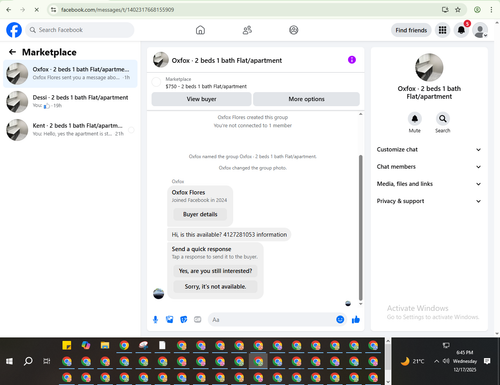Click Find friends button
The image size is (500, 385).
click(411, 30)
